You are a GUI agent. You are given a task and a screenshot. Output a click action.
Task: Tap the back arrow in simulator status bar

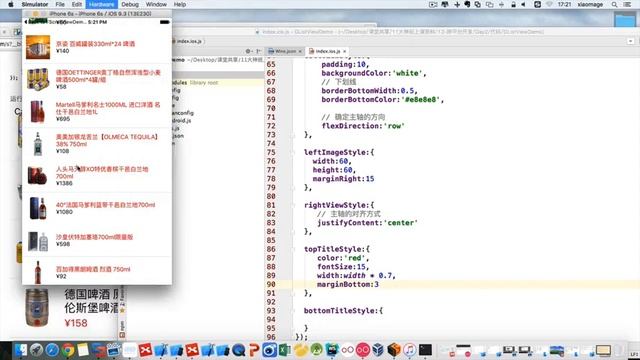[26, 22]
